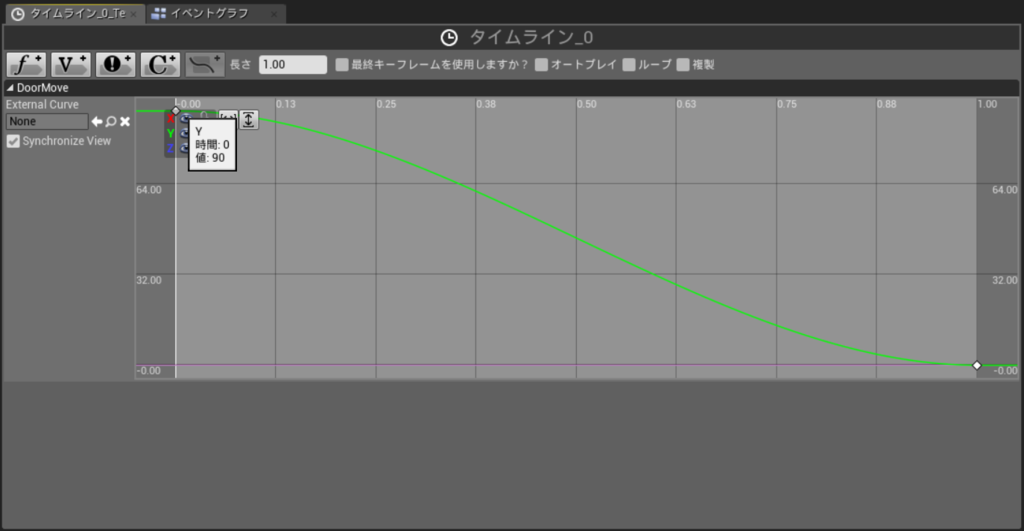Close the イベントグラフ tab
Screen dimensions: 1024x531
click(x=274, y=14)
